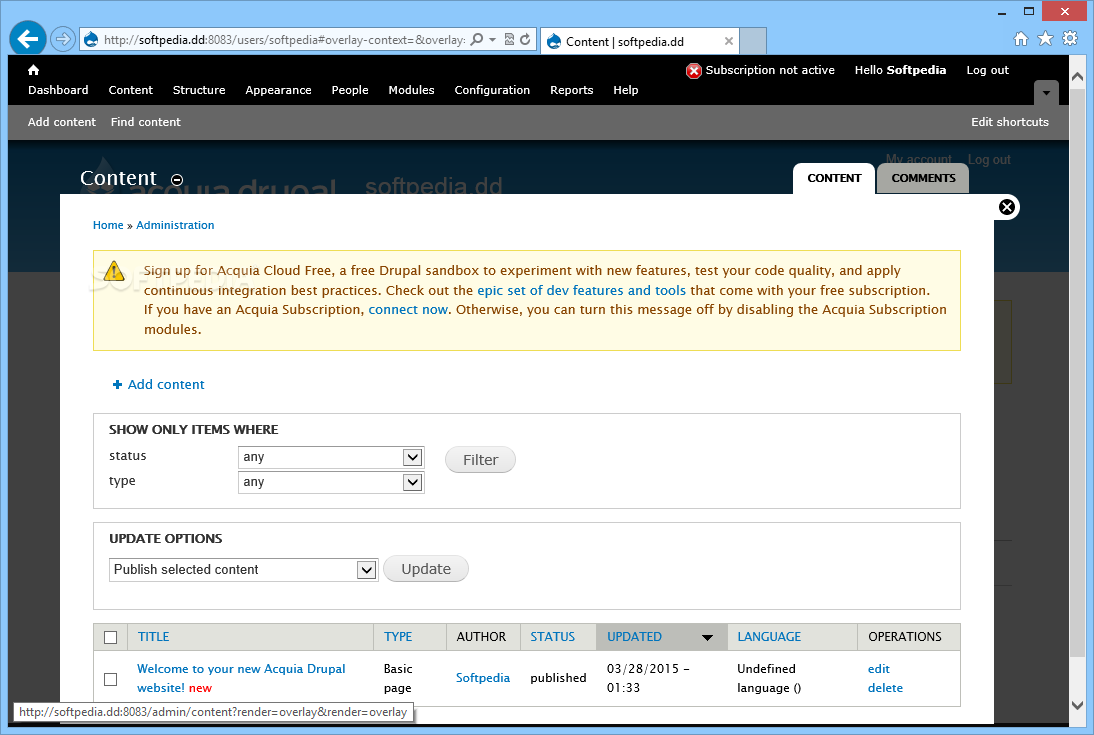Click the shortcut minus icon next to Content title

pyautogui.click(x=177, y=180)
